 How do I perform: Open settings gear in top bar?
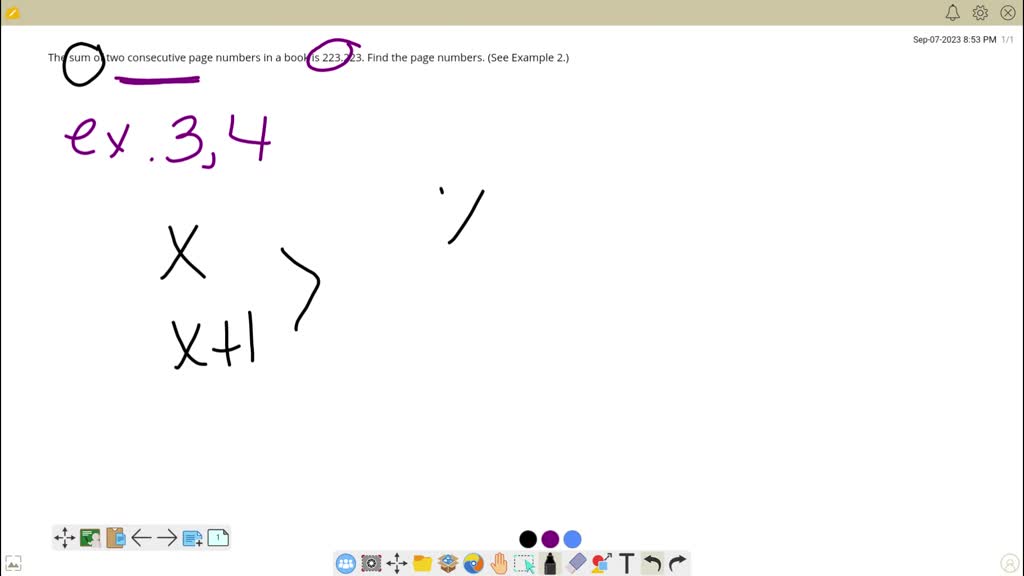980,12
